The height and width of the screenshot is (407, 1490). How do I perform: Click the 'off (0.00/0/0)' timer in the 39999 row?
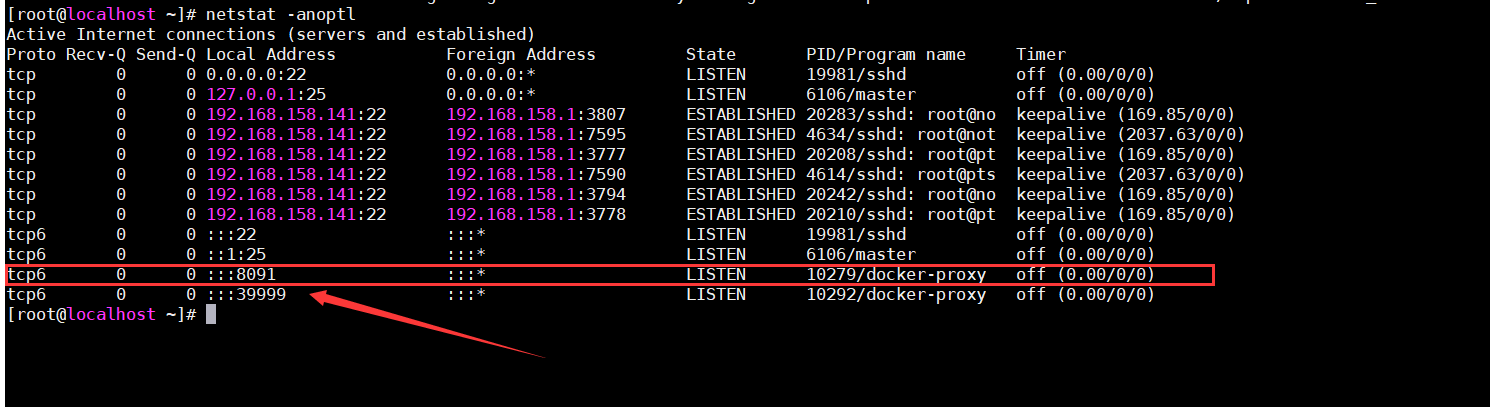[x=1086, y=295]
